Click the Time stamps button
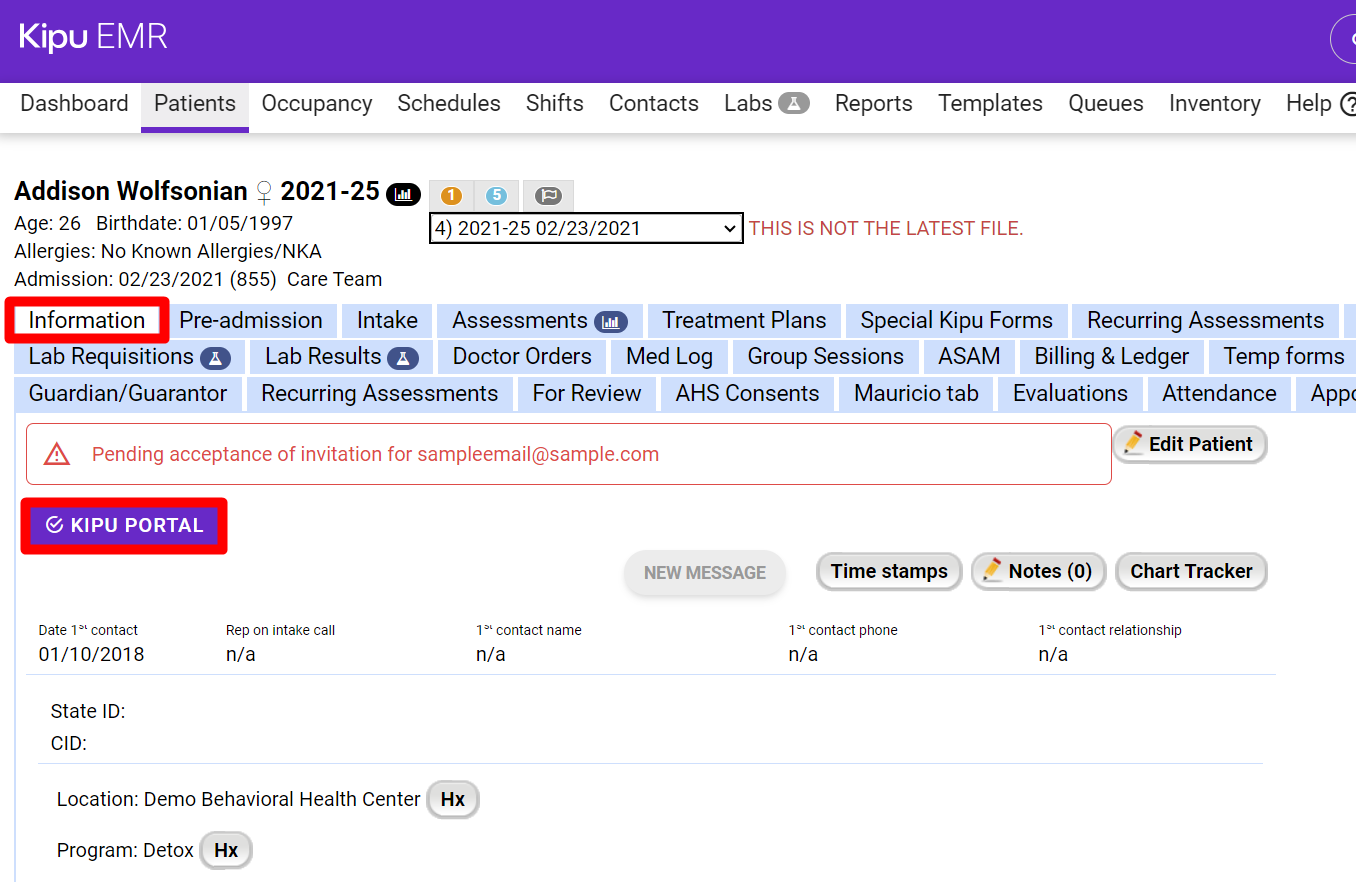Viewport: 1356px width, 882px height. point(889,572)
